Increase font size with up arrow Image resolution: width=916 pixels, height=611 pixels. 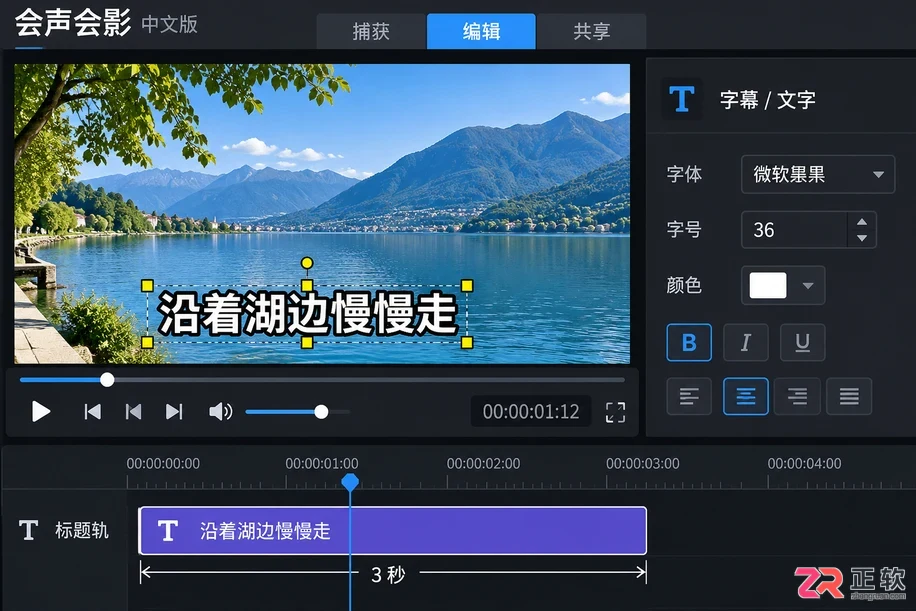click(862, 222)
